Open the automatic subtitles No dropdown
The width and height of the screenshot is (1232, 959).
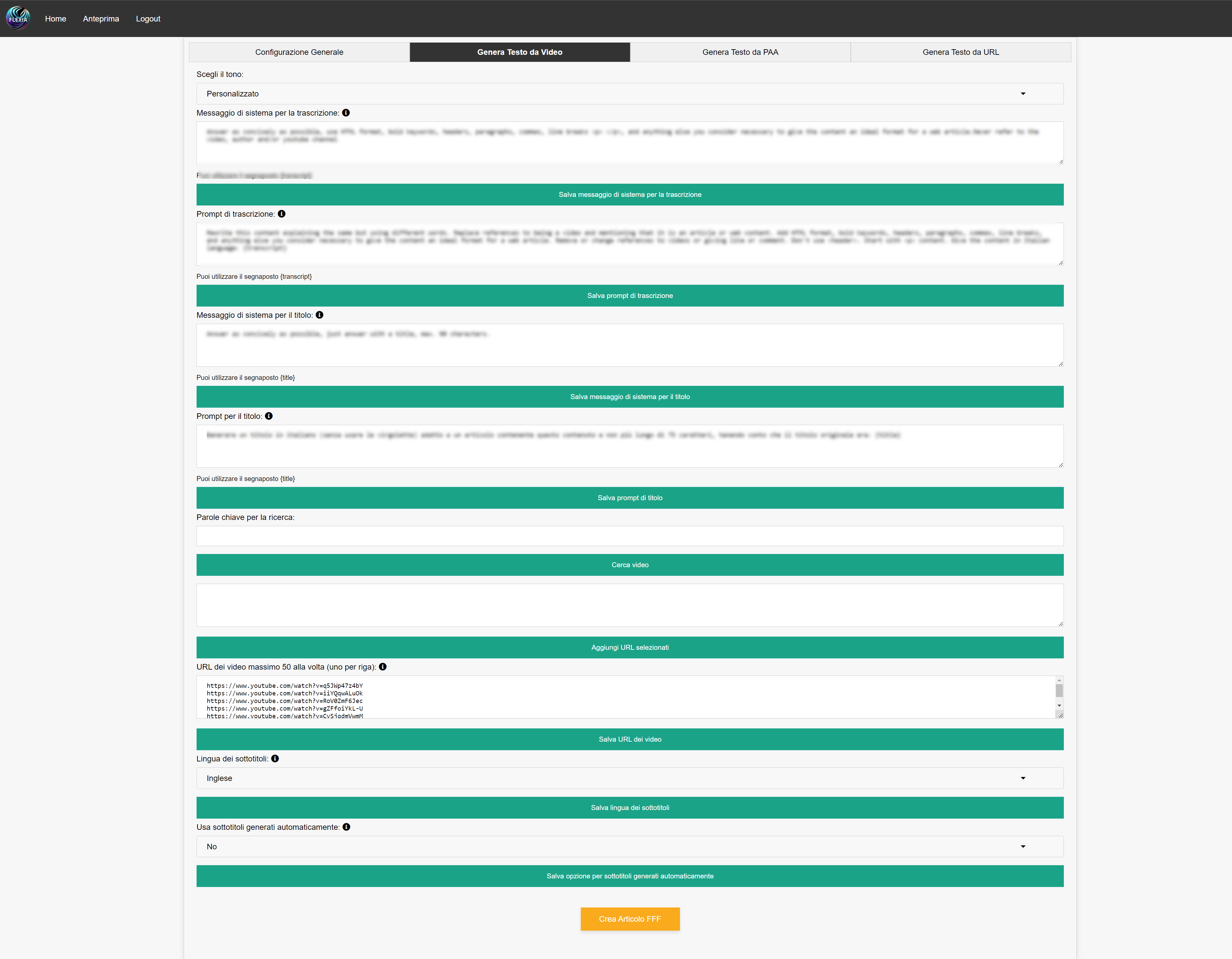pos(629,847)
